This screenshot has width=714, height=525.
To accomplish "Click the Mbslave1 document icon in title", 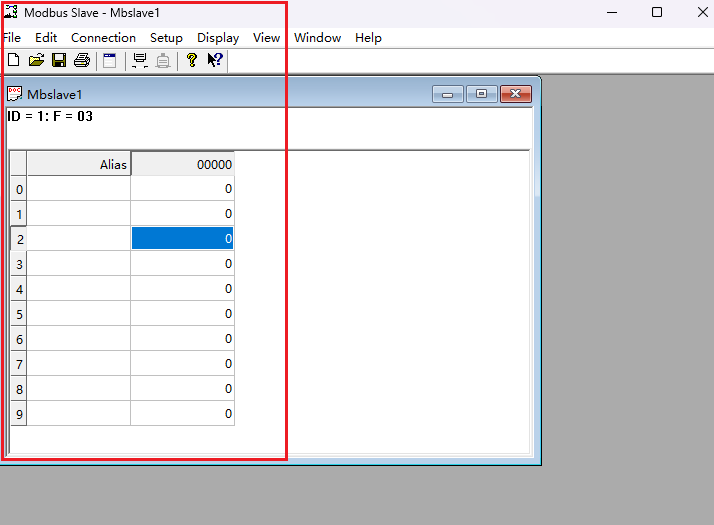I will [x=15, y=94].
